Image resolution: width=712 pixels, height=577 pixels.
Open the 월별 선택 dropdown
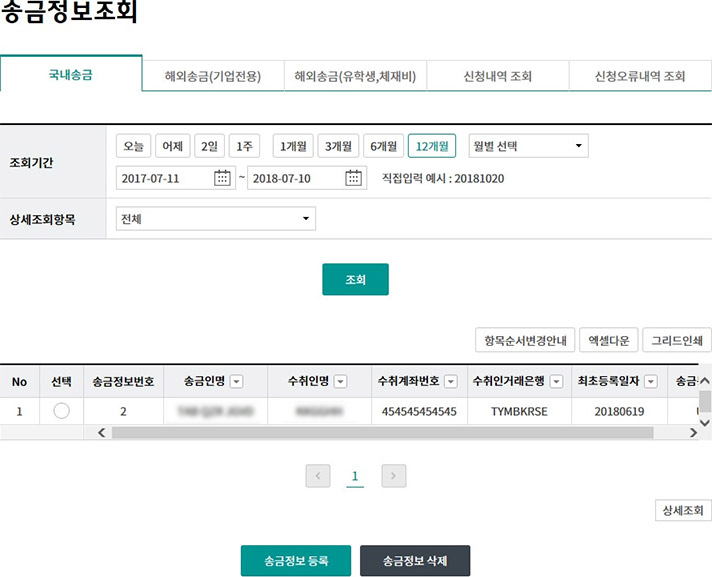[528, 146]
